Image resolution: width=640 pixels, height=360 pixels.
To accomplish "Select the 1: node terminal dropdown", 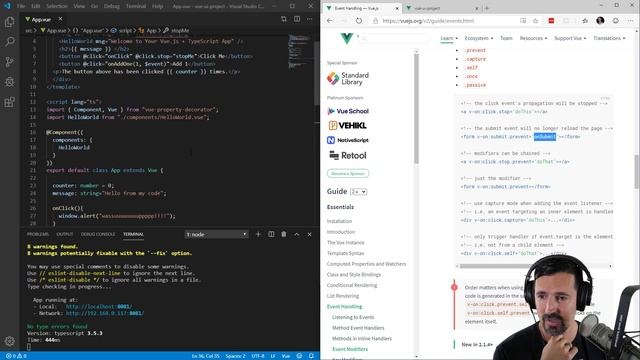I will tap(216, 234).
